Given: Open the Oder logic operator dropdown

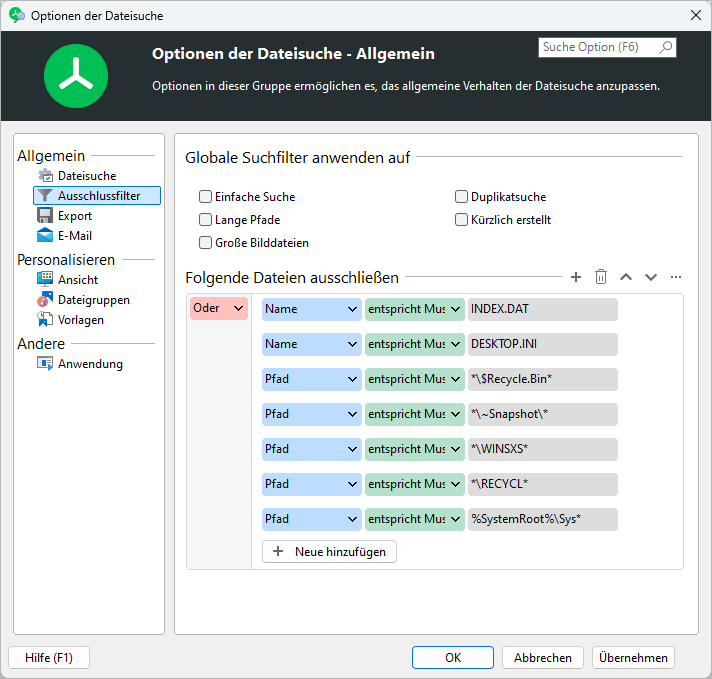Looking at the screenshot, I should (218, 309).
